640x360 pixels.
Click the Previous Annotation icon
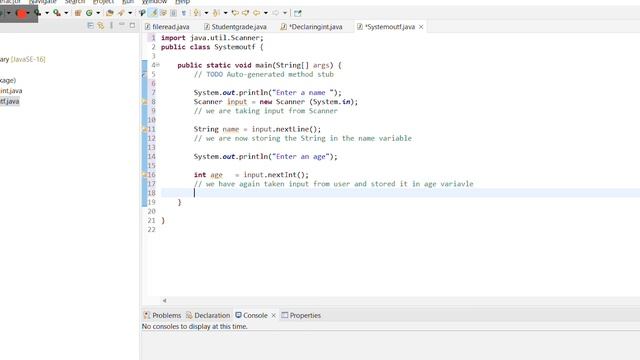216,13
